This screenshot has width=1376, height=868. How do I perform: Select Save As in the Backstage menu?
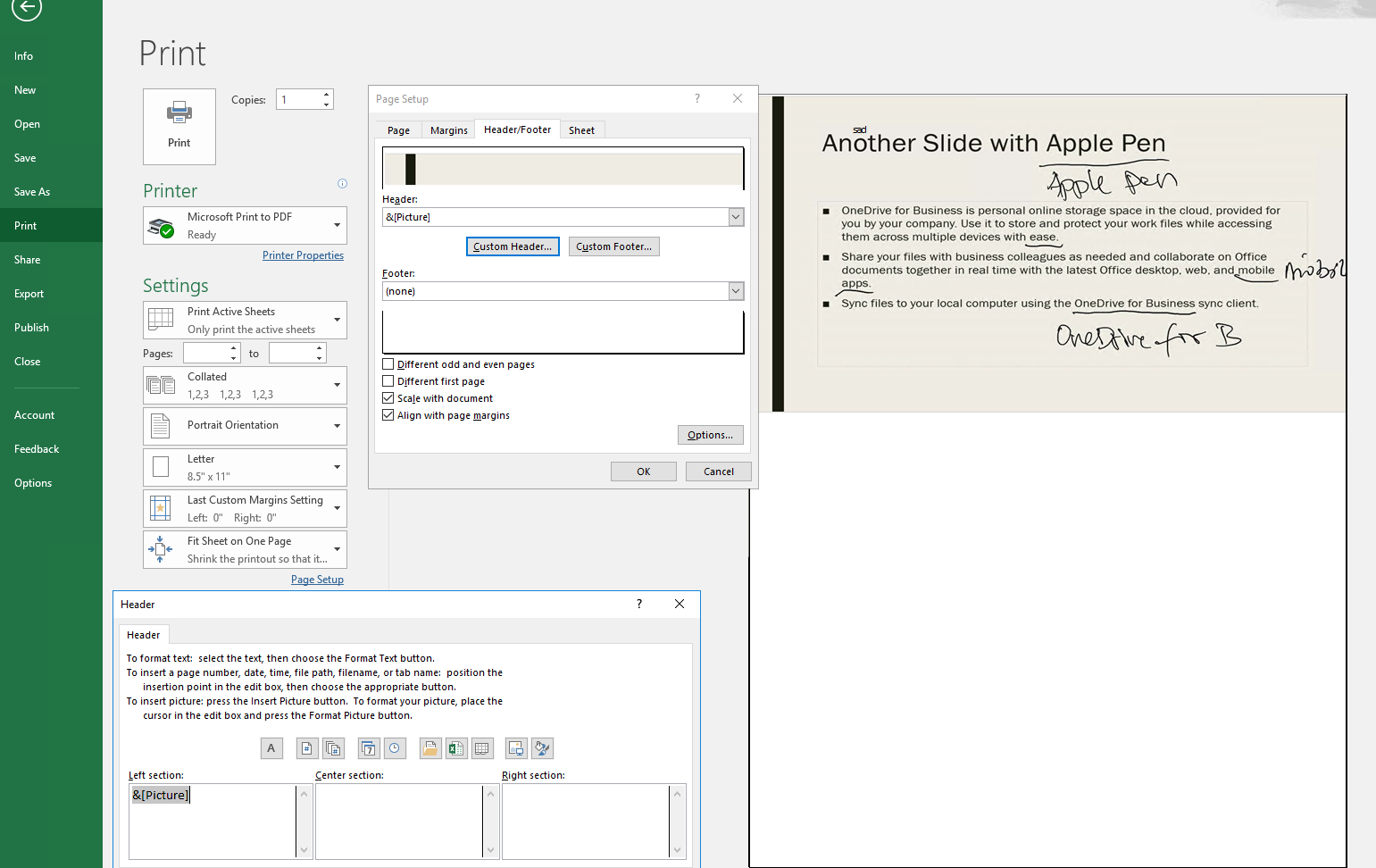pyautogui.click(x=51, y=192)
